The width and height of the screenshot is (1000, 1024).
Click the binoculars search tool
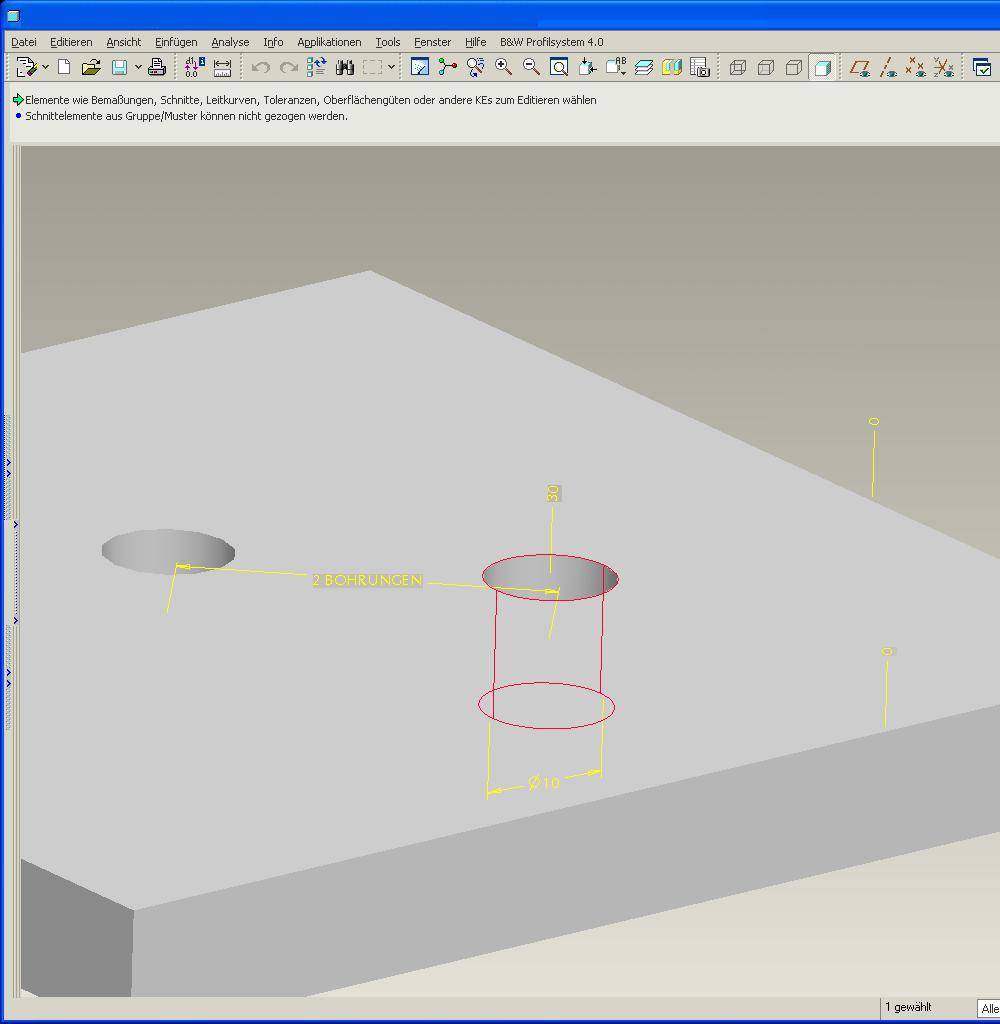tap(345, 67)
